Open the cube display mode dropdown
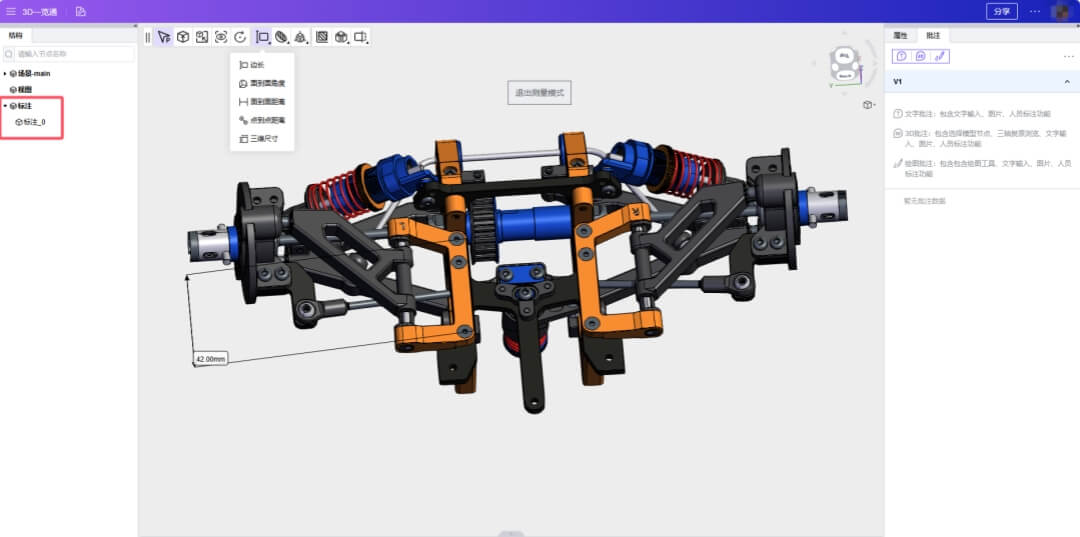This screenshot has width=1080, height=537. [x=341, y=37]
